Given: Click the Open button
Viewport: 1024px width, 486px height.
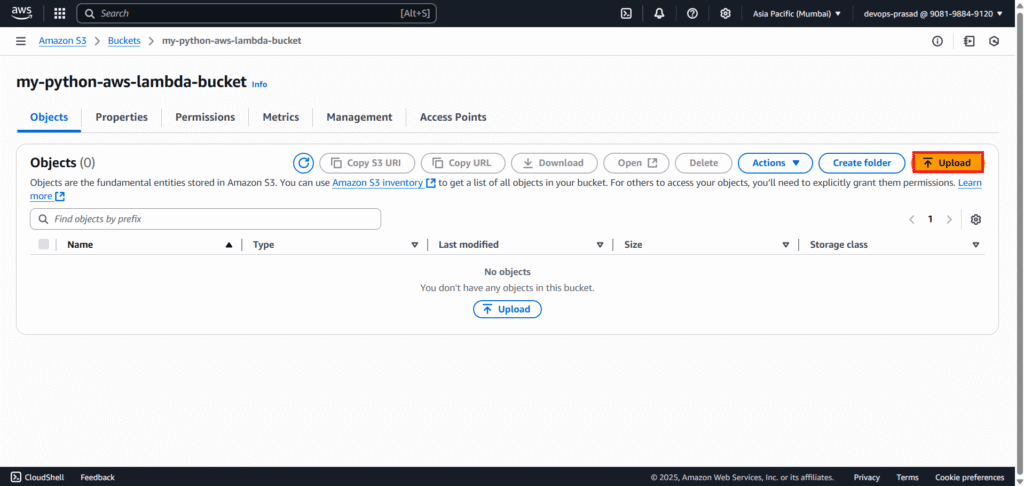Looking at the screenshot, I should tap(636, 163).
